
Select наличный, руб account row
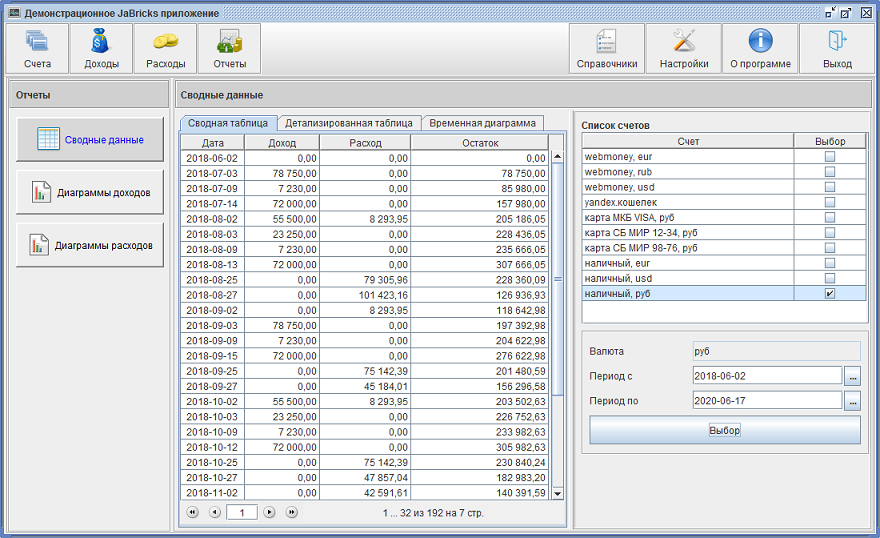(x=724, y=293)
